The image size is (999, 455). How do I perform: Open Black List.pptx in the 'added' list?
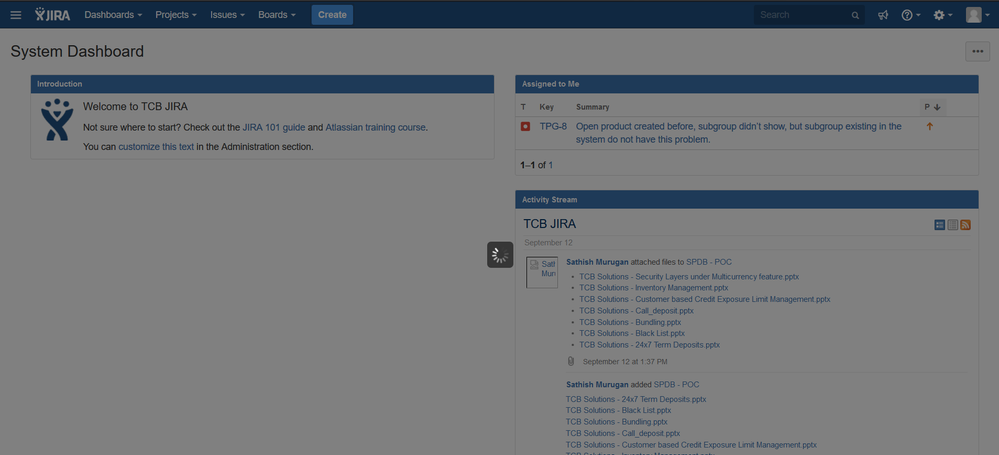(x=619, y=410)
